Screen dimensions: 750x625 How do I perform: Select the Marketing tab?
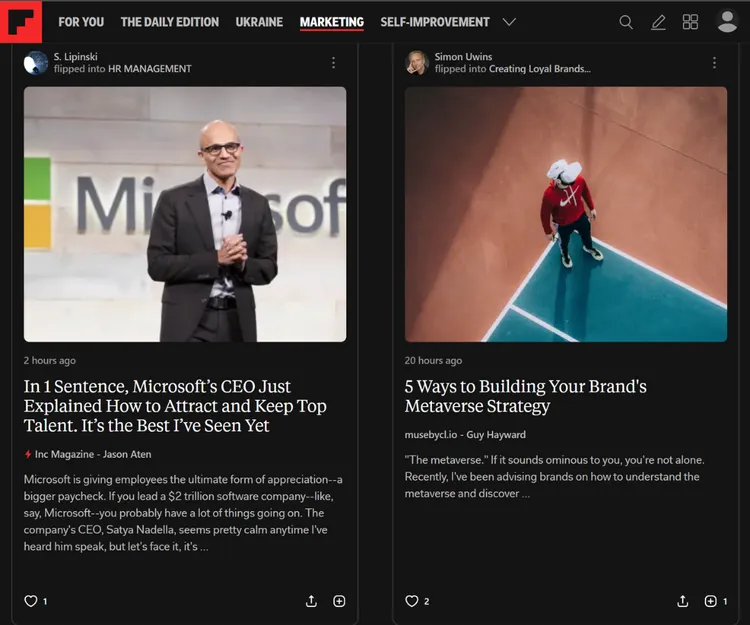click(332, 22)
